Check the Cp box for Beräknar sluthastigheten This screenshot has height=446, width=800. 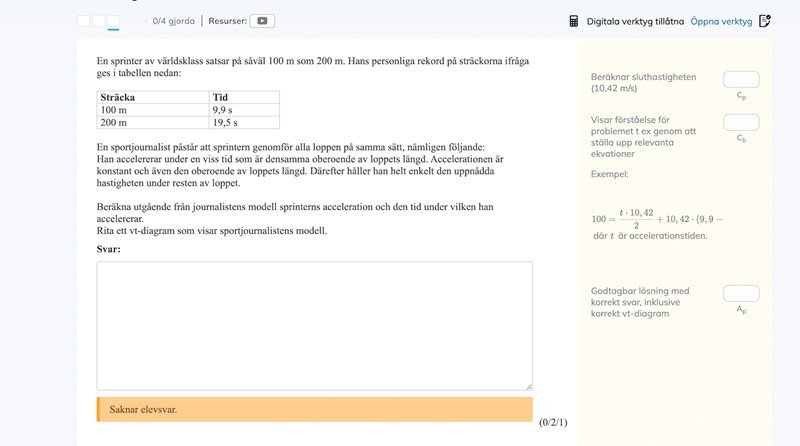coord(741,79)
